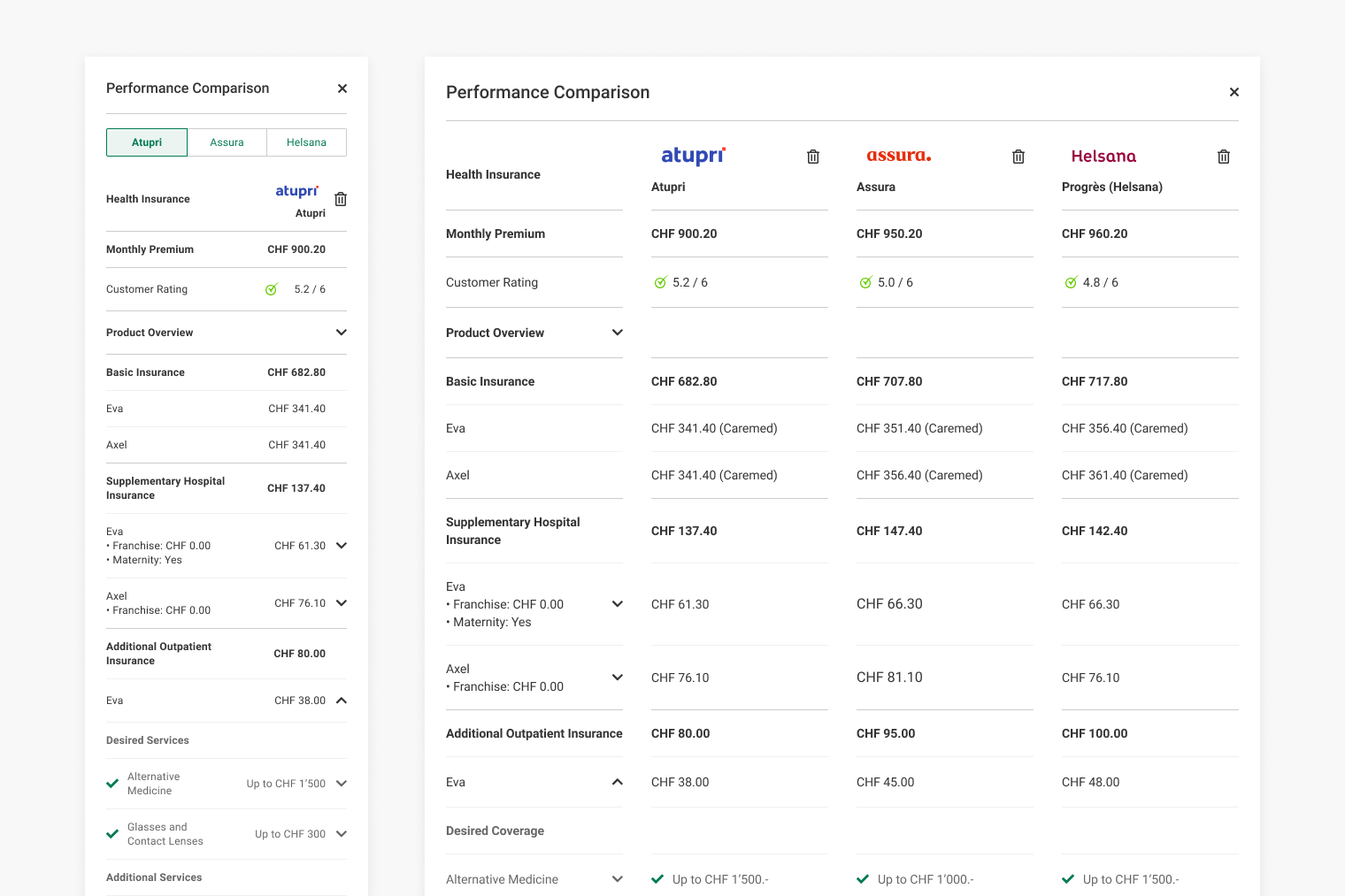Collapse Eva CHF 38.00 row in small panel
The width and height of the screenshot is (1345, 896).
(342, 701)
